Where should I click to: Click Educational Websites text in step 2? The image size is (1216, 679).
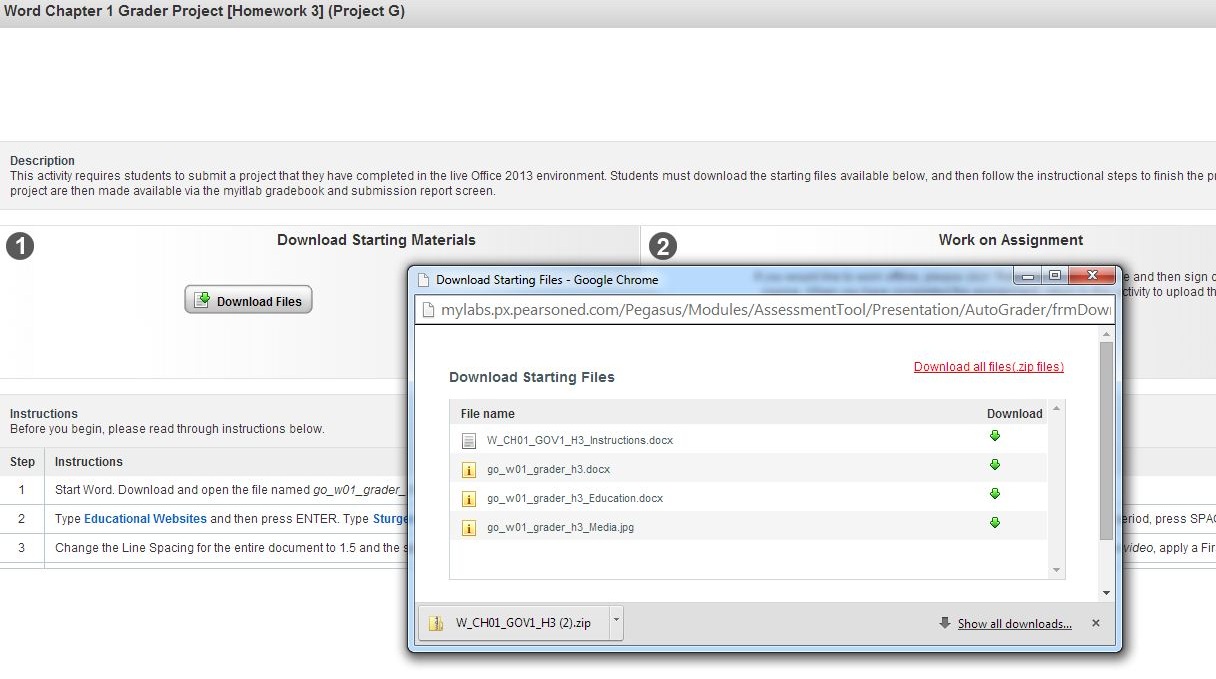tap(145, 519)
